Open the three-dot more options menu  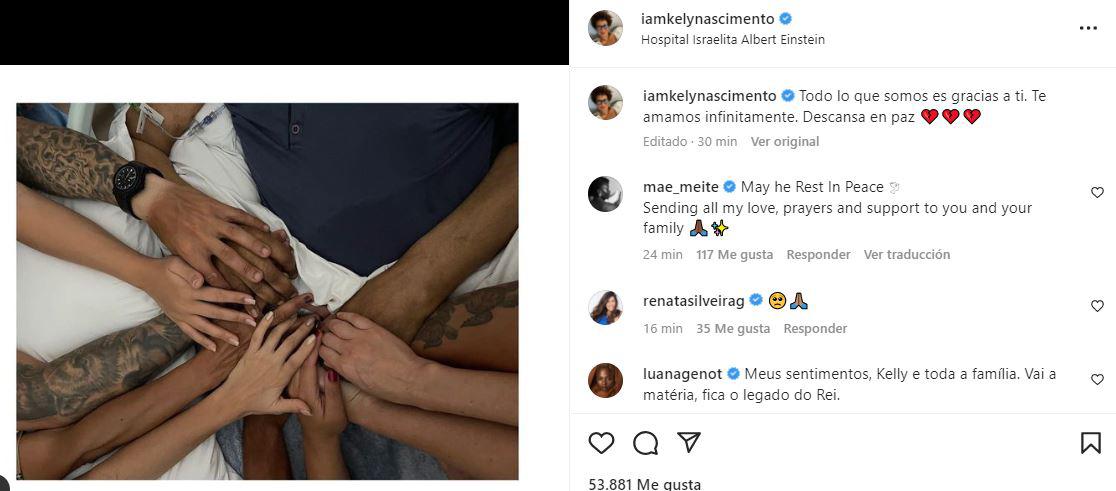1088,28
